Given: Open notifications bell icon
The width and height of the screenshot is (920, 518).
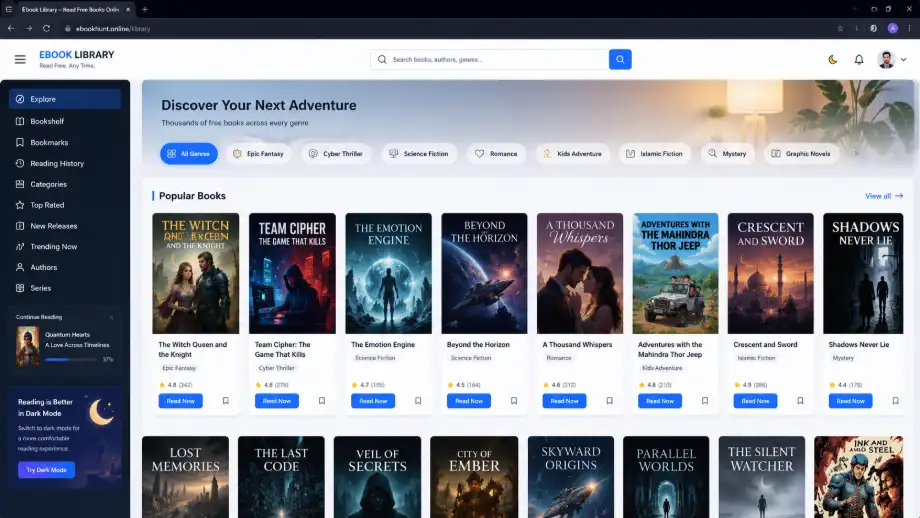Looking at the screenshot, I should (858, 59).
